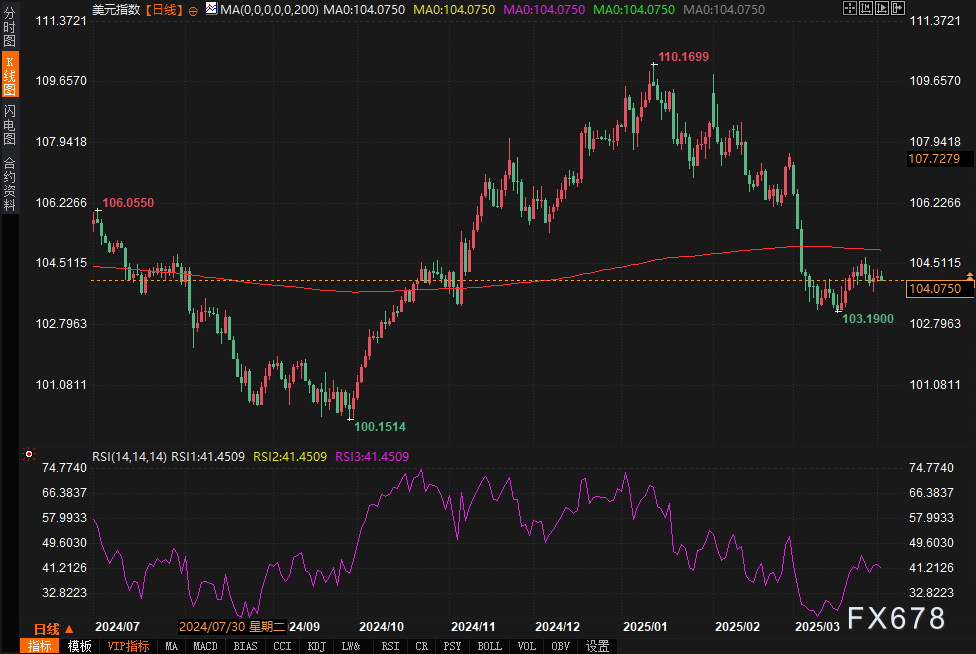Open the 闪电图 tab
Screen dimensions: 976x654
[9, 124]
